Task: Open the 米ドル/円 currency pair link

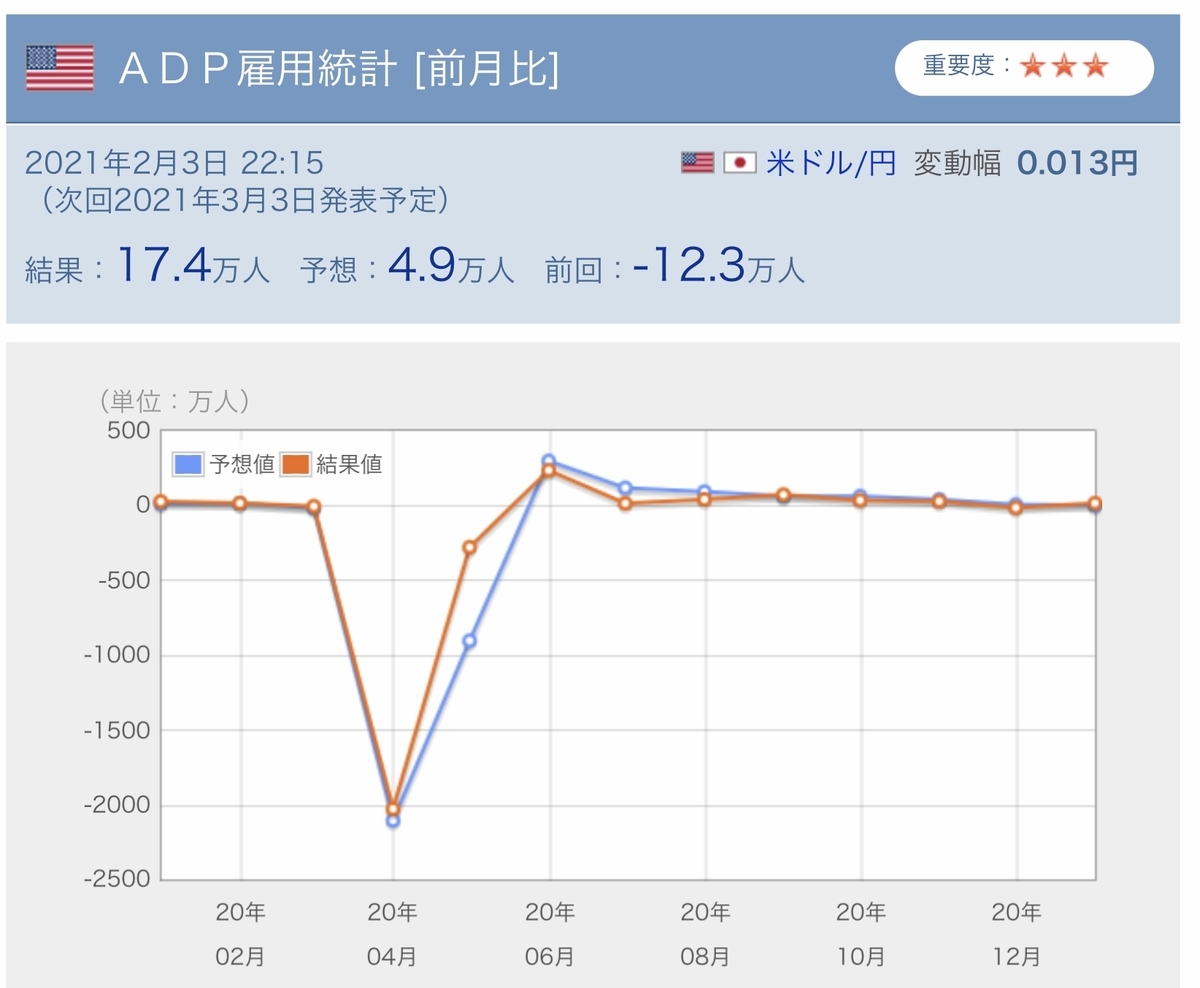Action: (x=831, y=163)
